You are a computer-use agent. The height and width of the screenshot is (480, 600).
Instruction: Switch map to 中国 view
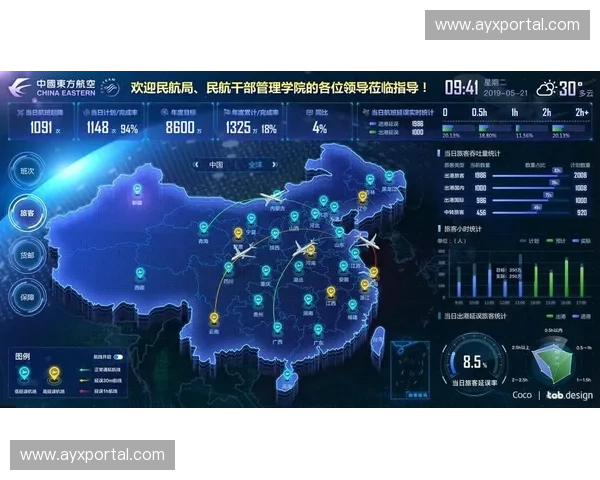pos(216,165)
